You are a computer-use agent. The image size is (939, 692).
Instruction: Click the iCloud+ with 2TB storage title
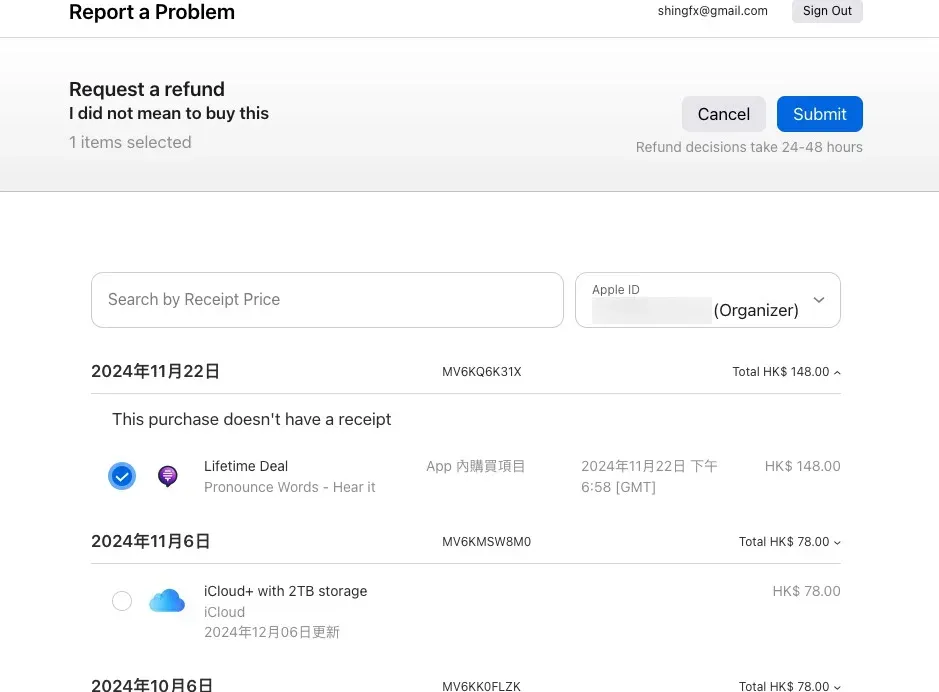pyautogui.click(x=285, y=591)
